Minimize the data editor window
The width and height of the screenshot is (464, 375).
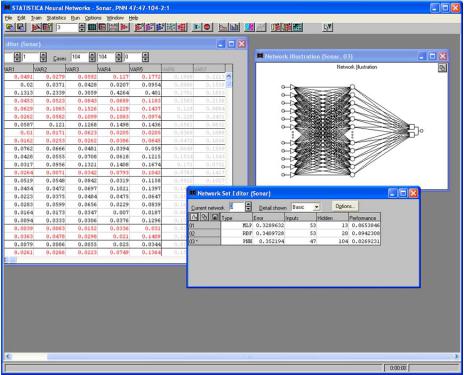221,44
